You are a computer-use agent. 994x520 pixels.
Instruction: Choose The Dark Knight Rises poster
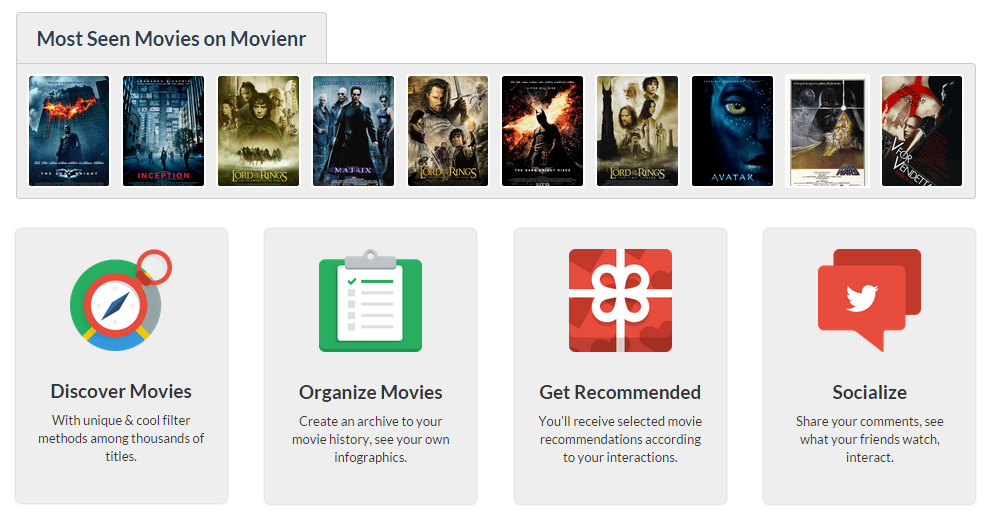pos(542,131)
